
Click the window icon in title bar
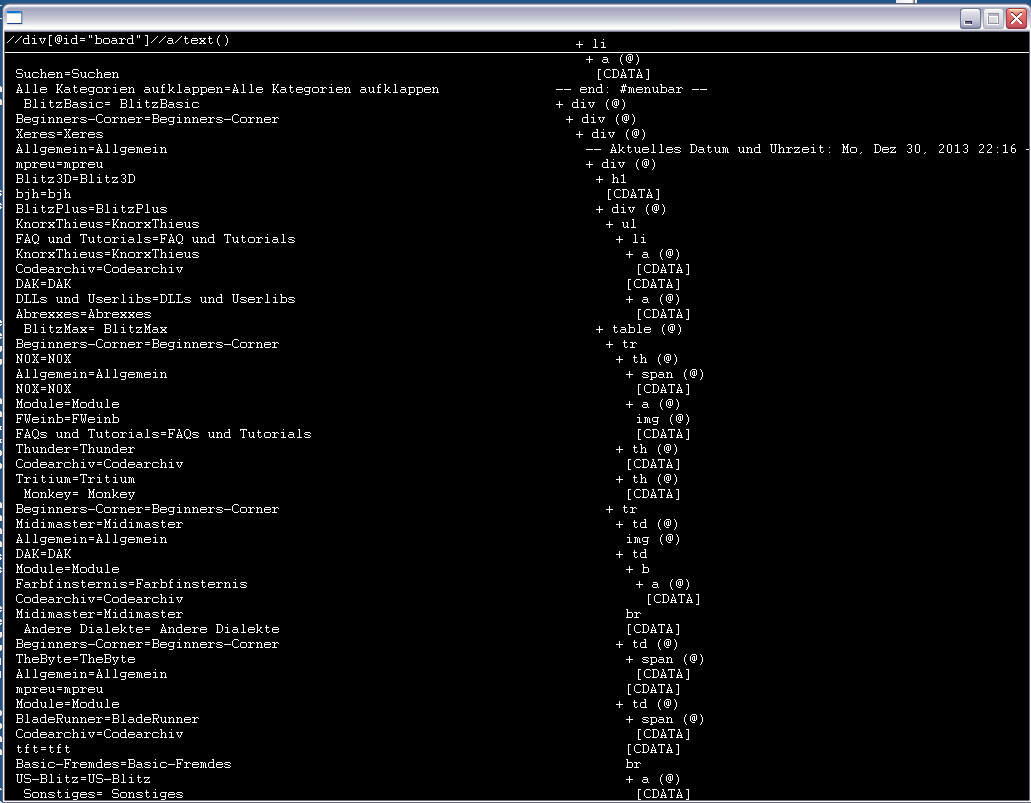click(14, 18)
